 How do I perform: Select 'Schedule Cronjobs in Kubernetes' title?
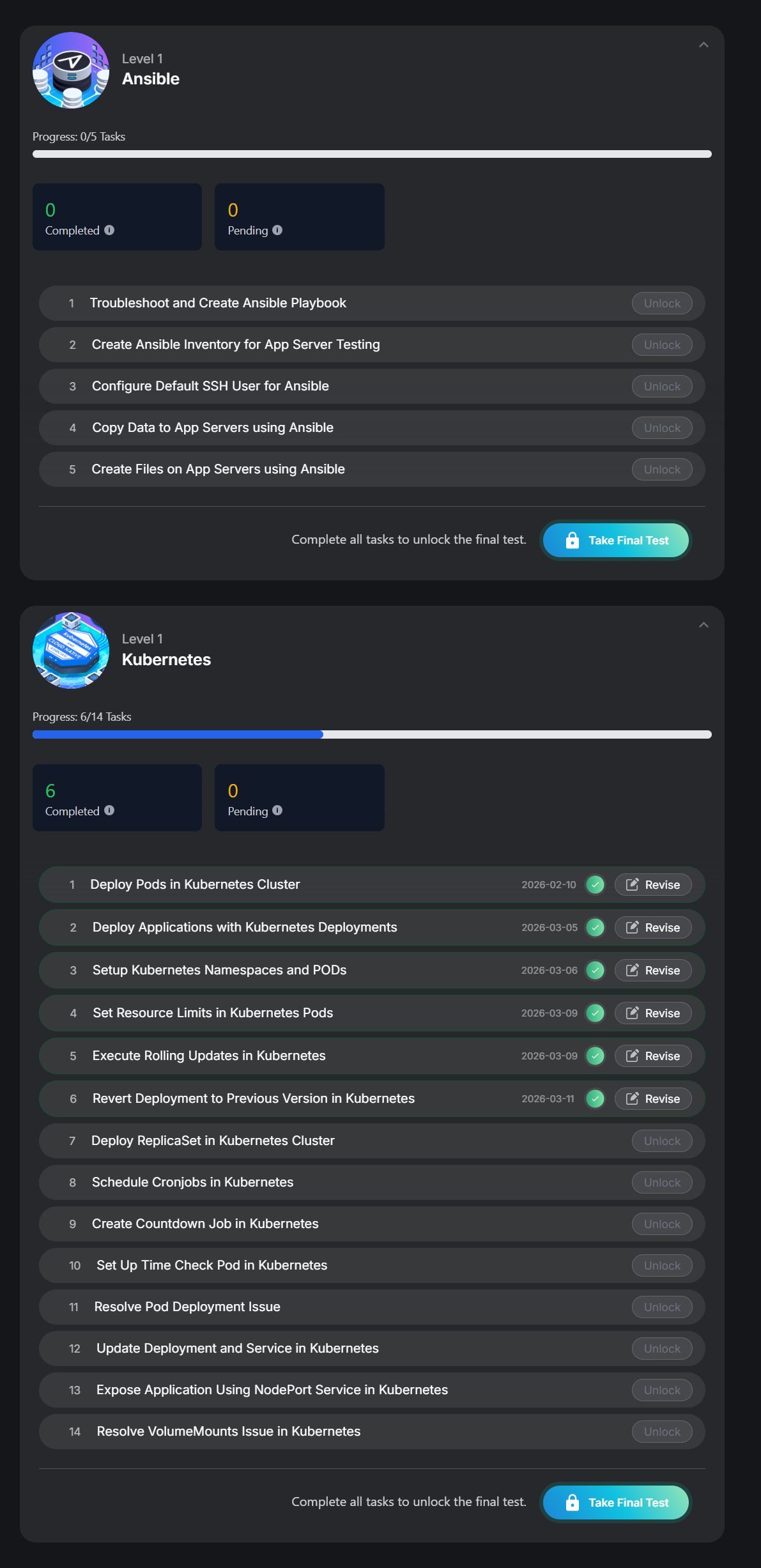tap(192, 1182)
